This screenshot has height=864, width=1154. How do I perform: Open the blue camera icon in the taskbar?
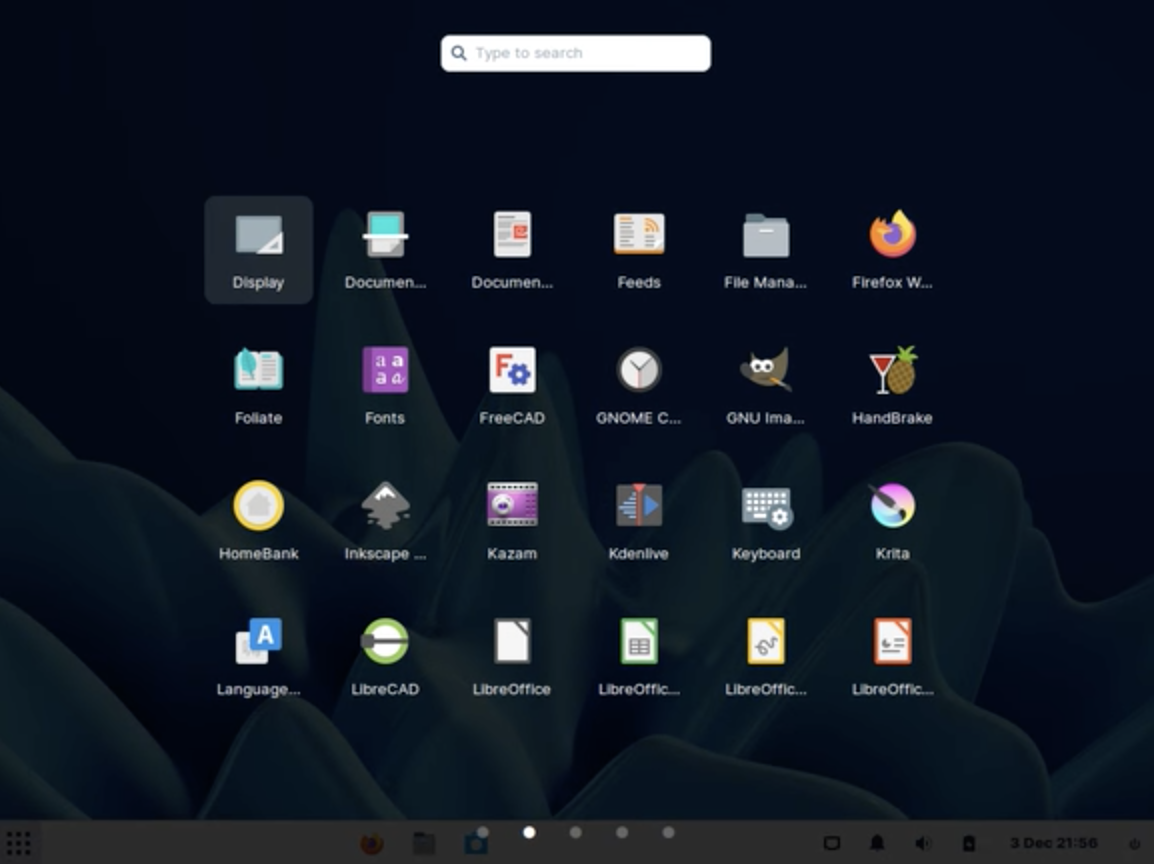(475, 843)
